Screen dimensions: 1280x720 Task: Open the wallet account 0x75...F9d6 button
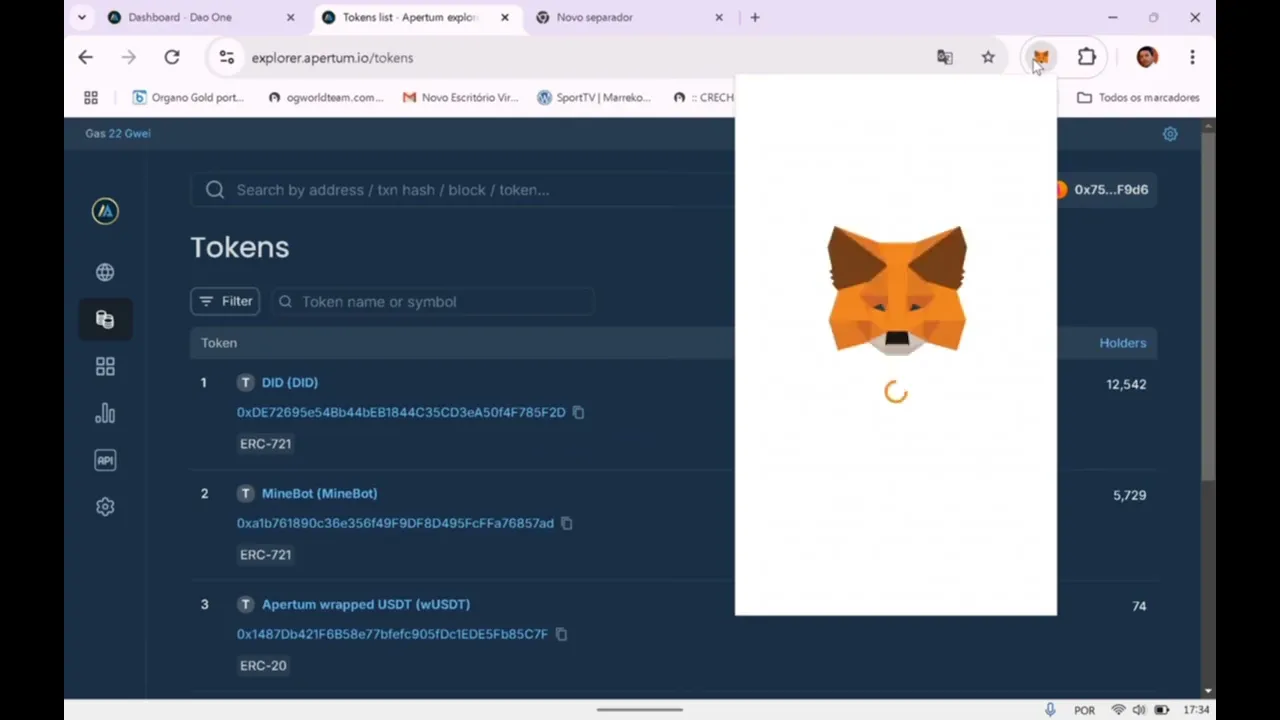coord(1107,190)
